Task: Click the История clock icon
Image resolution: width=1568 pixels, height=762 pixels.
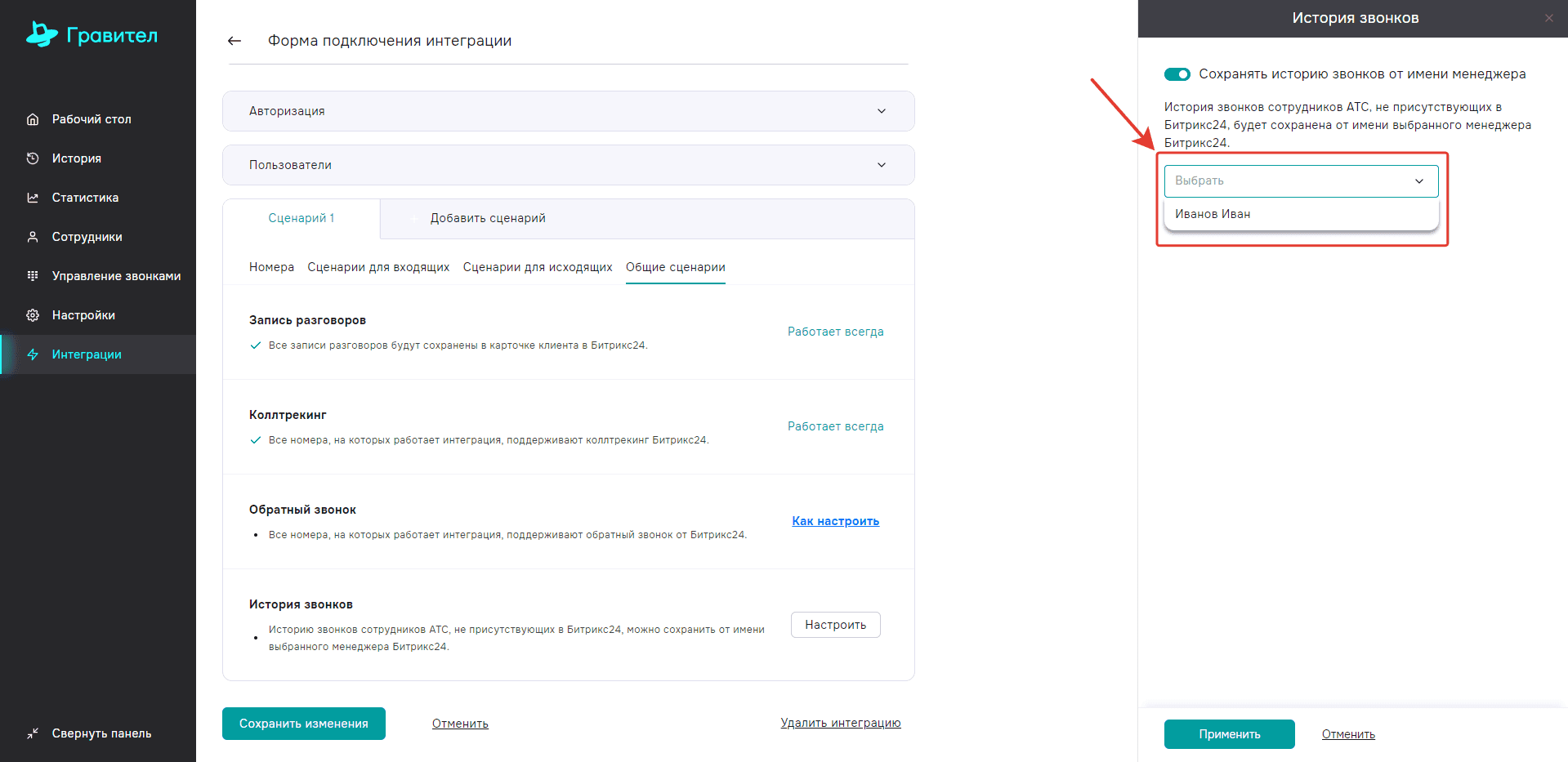Action: click(33, 158)
